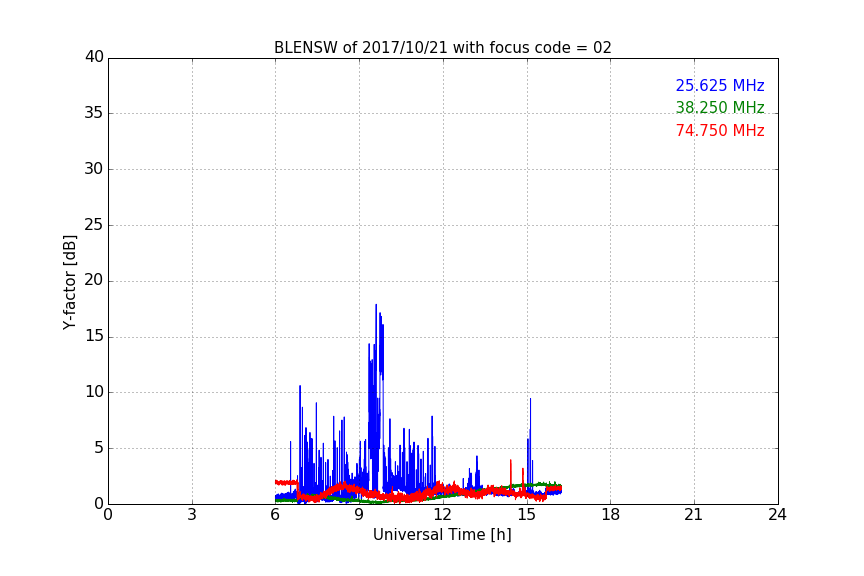Click the plot title "BLENSW of 2017/10/21"
864x576 pixels.
tap(442, 48)
